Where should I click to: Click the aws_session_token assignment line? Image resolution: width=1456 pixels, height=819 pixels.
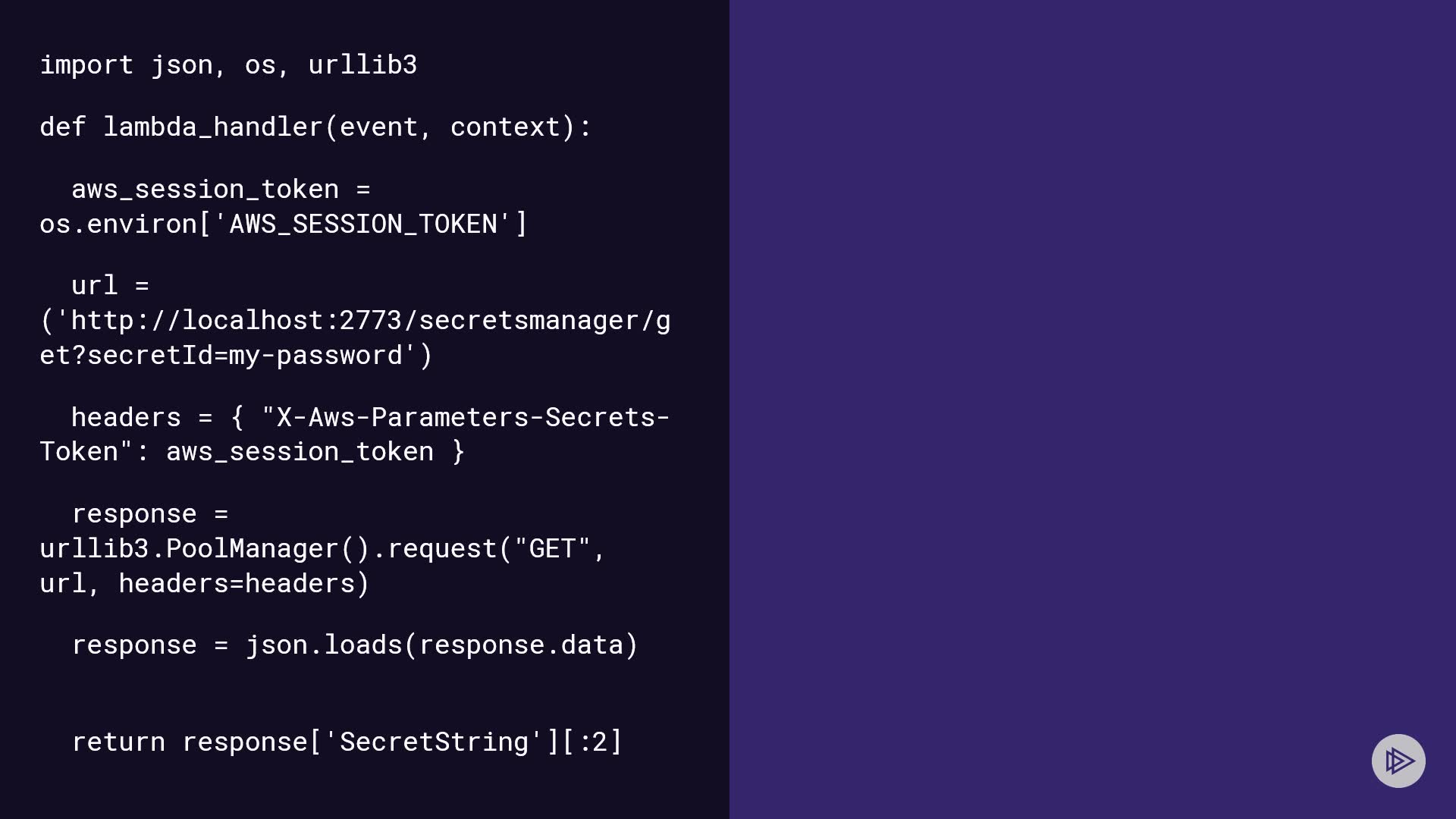pos(221,190)
